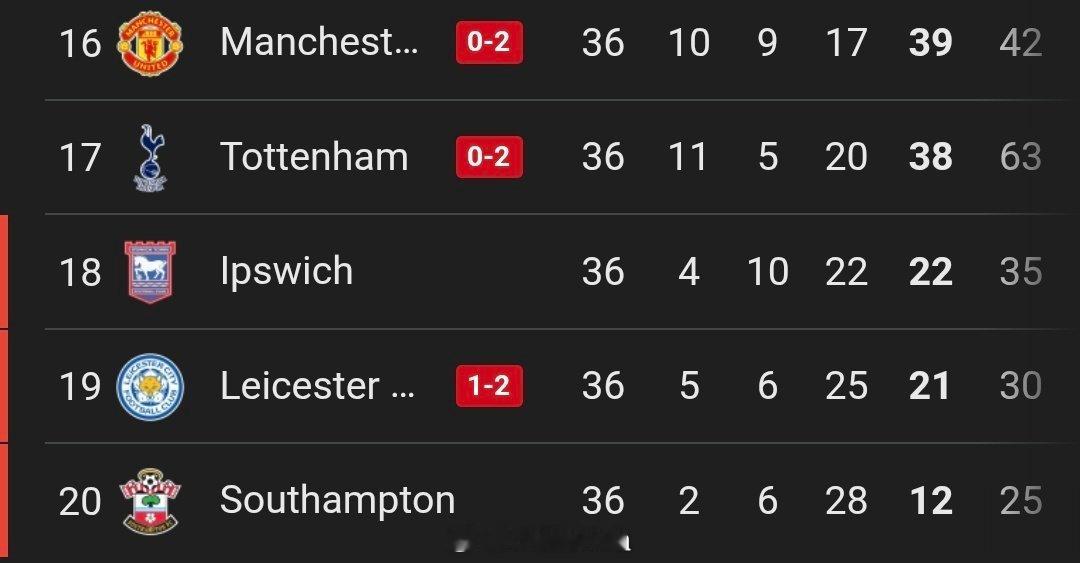The height and width of the screenshot is (563, 1080).
Task: Select the Ipswich team name
Action: (287, 271)
